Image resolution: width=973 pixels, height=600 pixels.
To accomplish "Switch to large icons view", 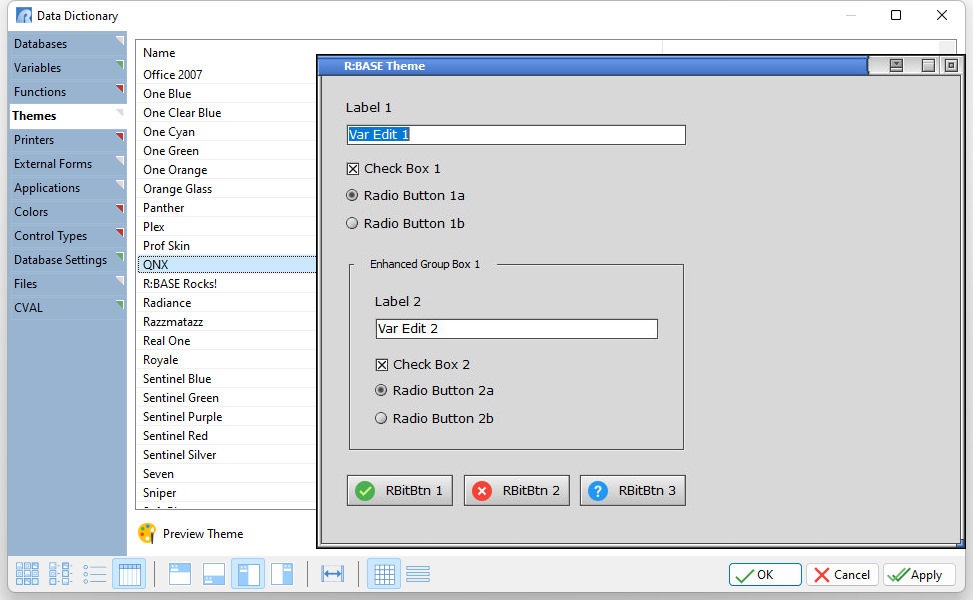I will coord(27,574).
